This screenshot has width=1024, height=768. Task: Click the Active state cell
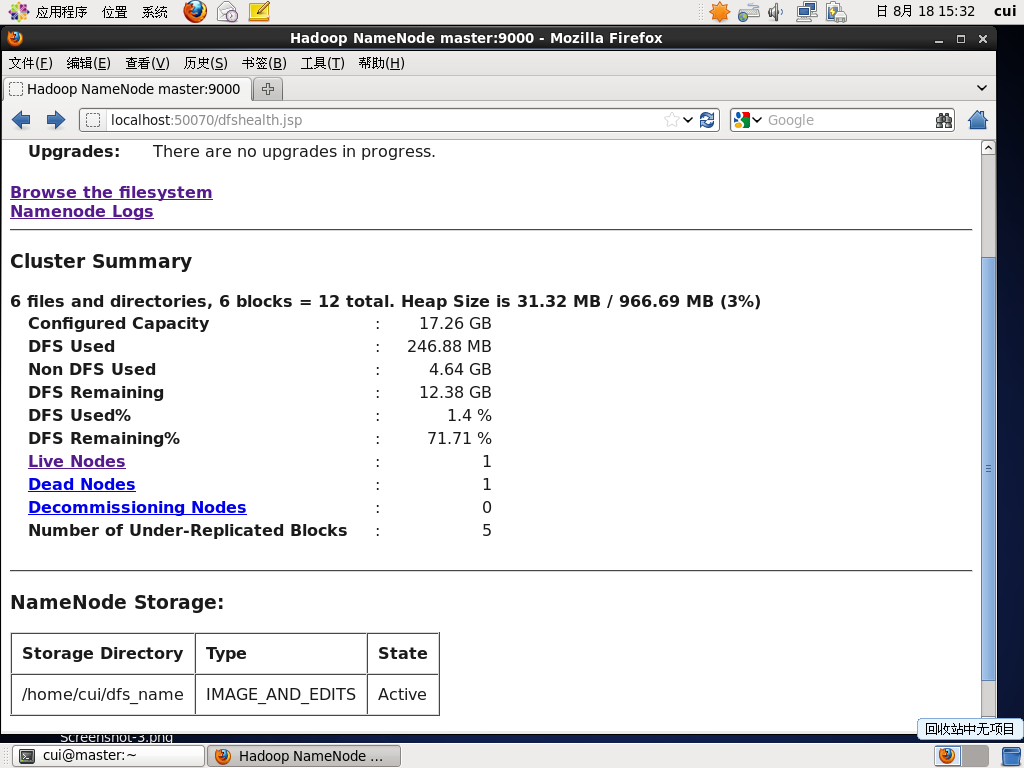tap(403, 694)
